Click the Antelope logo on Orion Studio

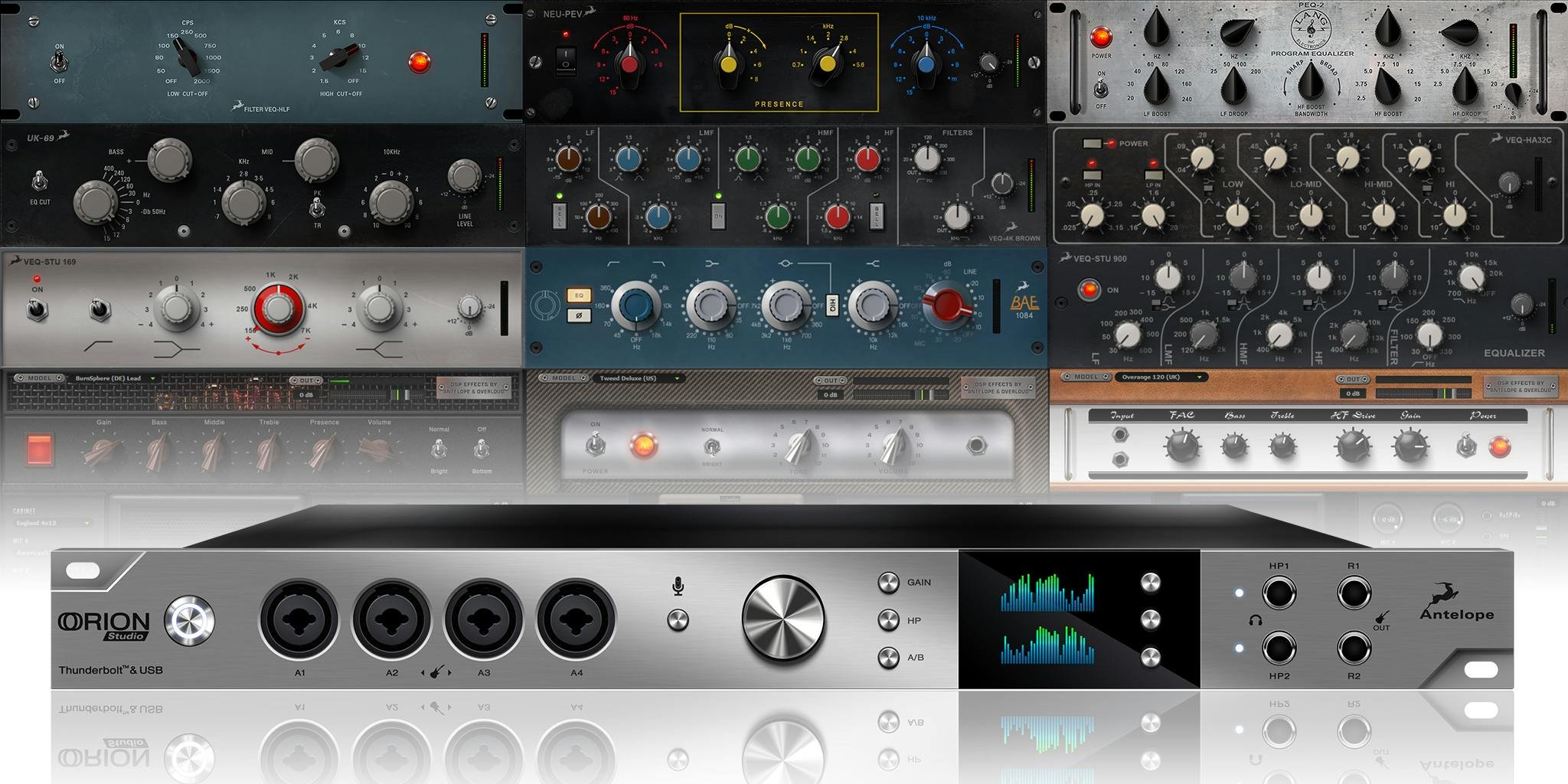(1456, 603)
